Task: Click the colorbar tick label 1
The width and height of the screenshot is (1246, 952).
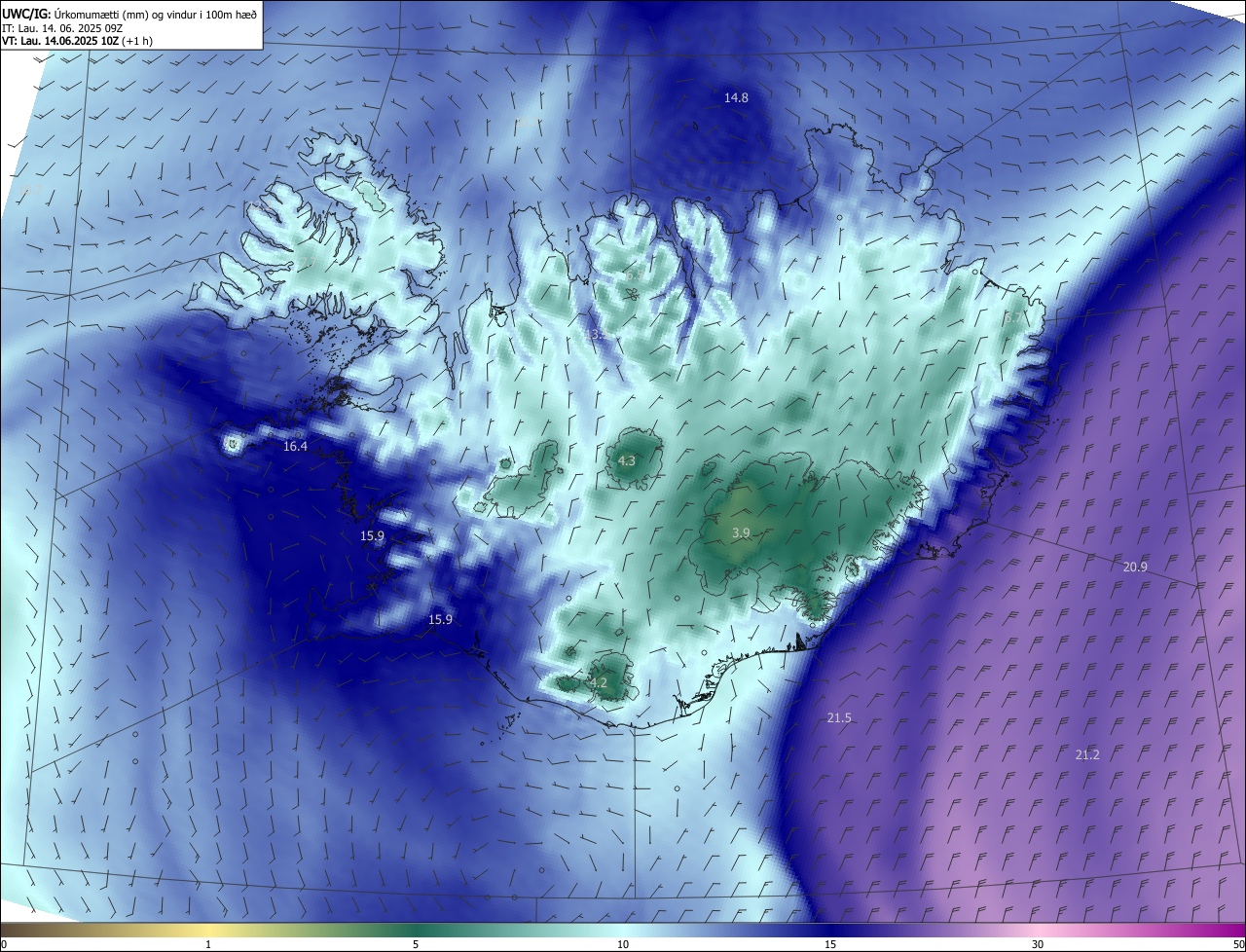Action: pyautogui.click(x=208, y=944)
